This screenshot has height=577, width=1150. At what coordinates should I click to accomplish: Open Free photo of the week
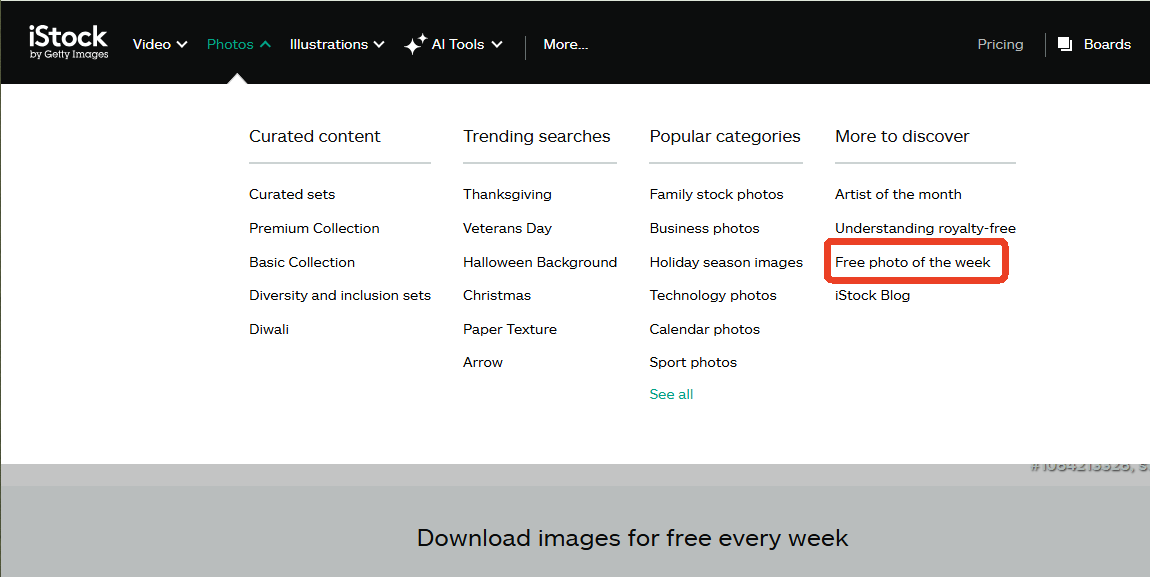pyautogui.click(x=913, y=262)
